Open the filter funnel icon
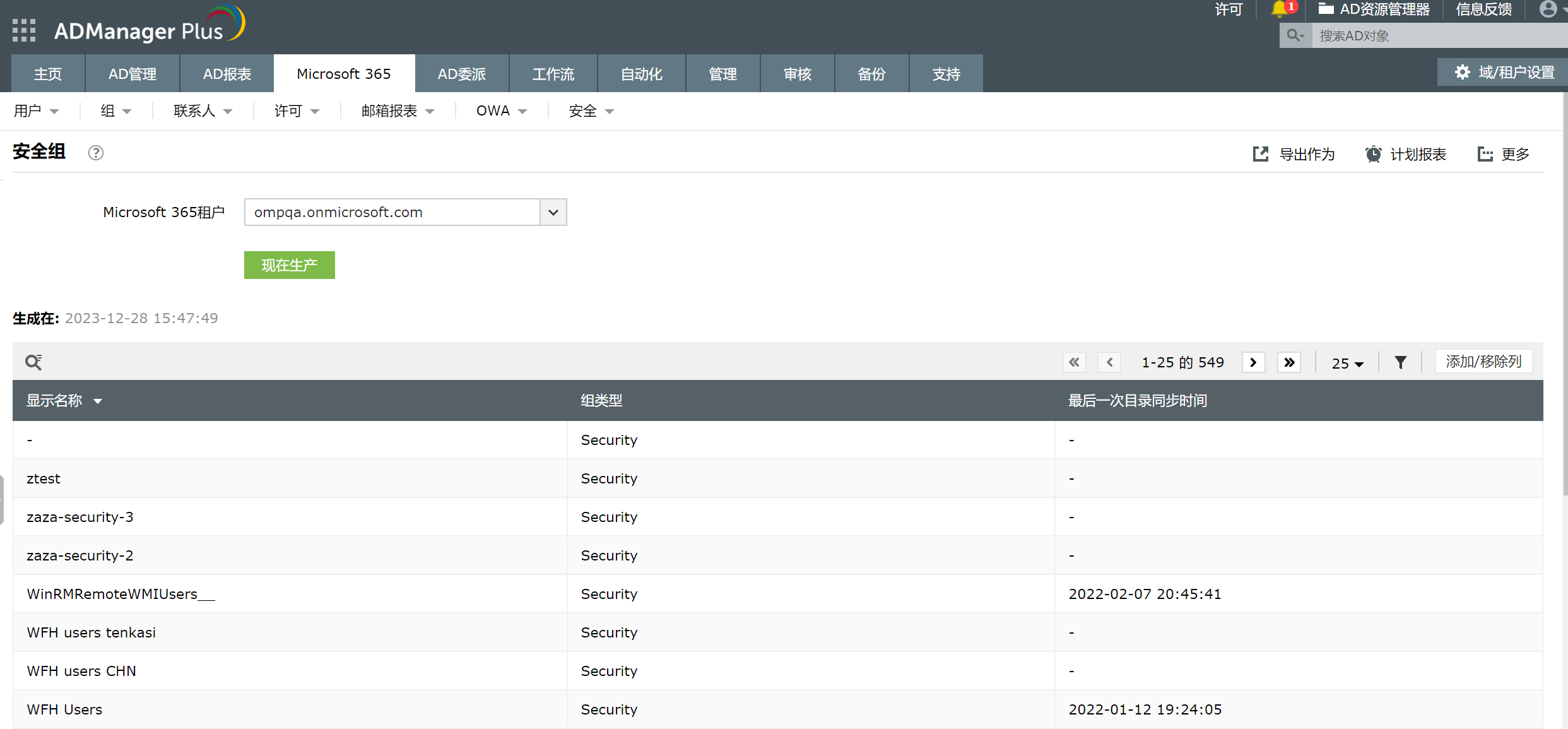 click(1400, 362)
